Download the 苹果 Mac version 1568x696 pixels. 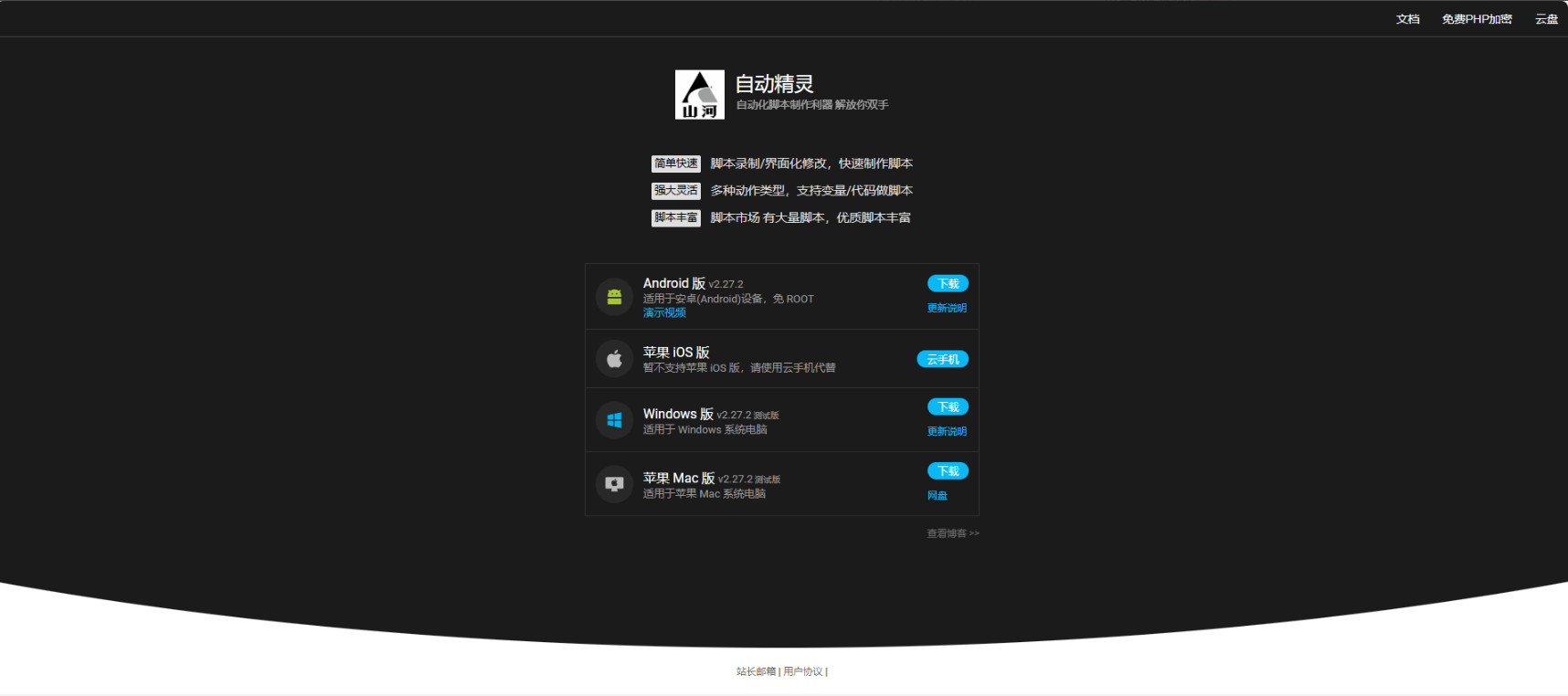(948, 471)
